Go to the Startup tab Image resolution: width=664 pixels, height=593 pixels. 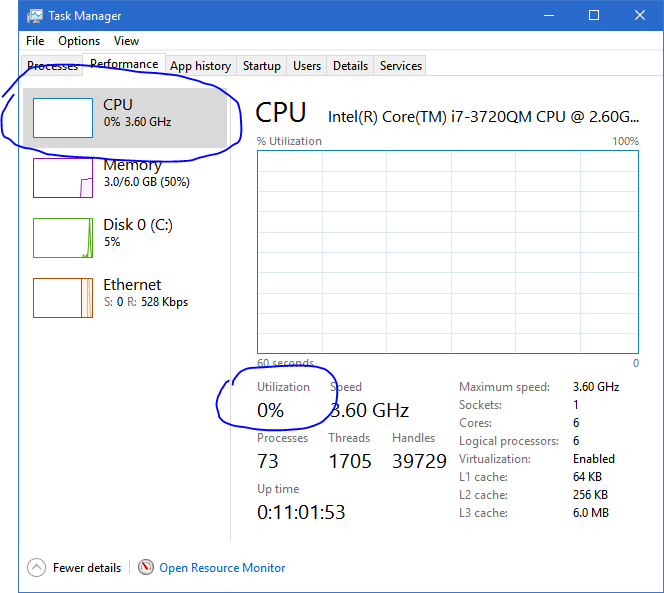click(x=261, y=66)
